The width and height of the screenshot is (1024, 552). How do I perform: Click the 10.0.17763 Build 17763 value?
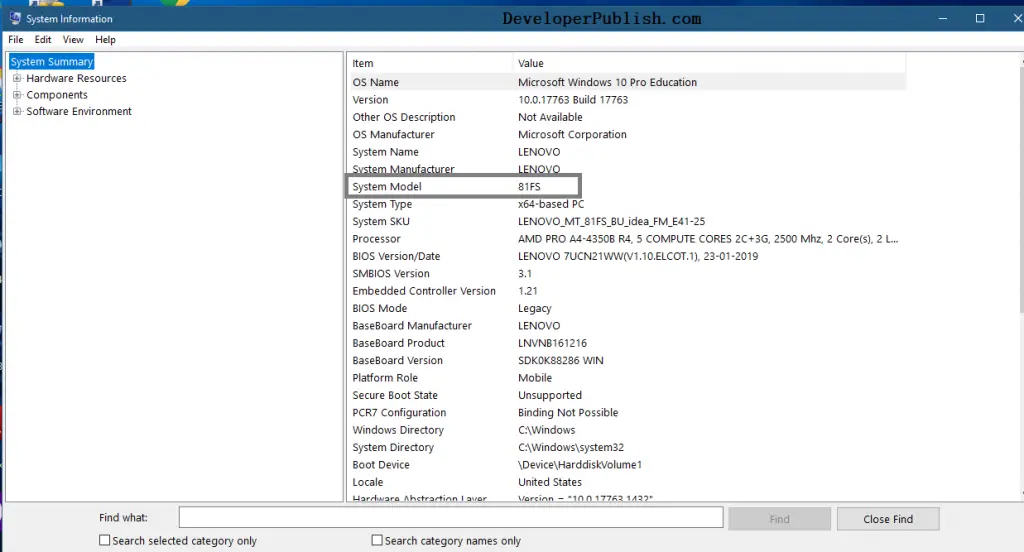tap(573, 100)
